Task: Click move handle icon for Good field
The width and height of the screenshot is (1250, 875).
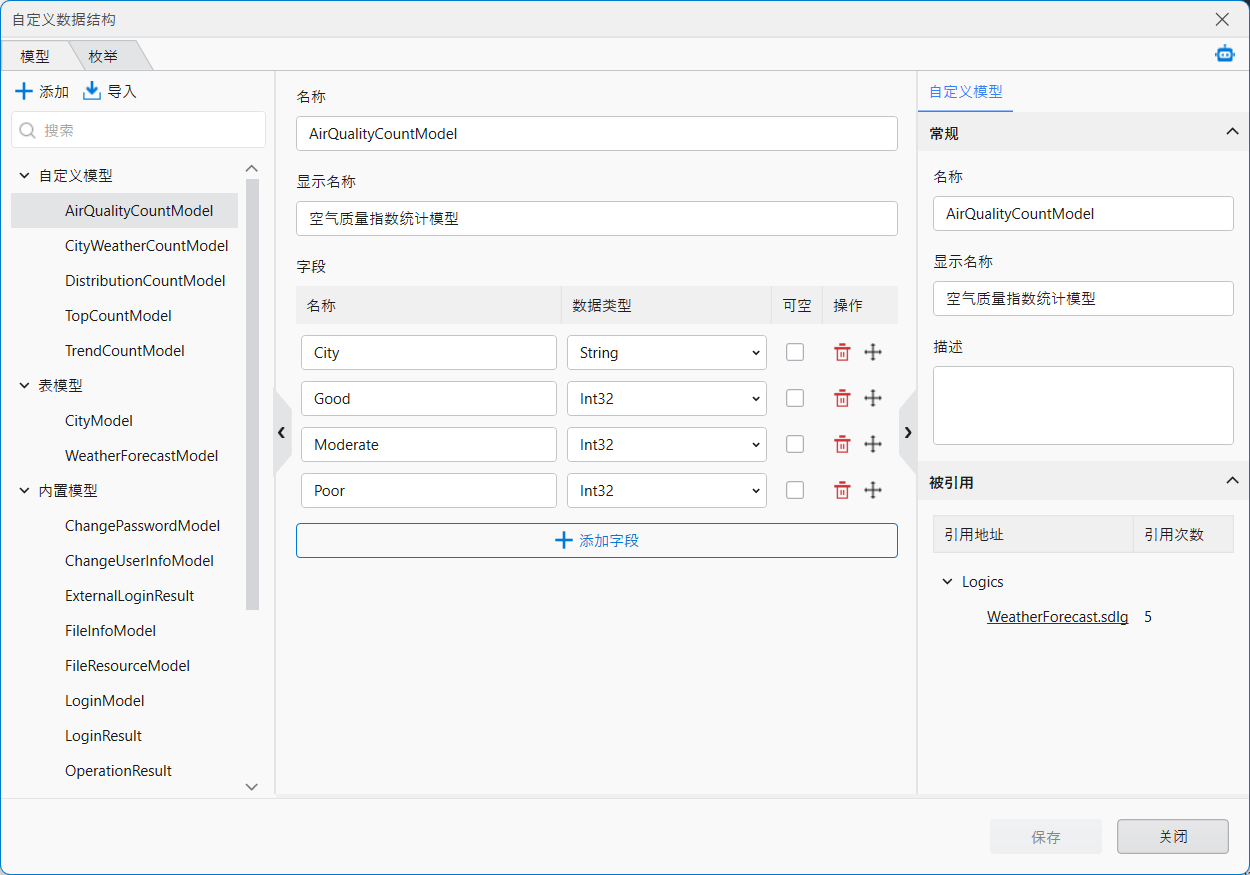Action: [872, 398]
